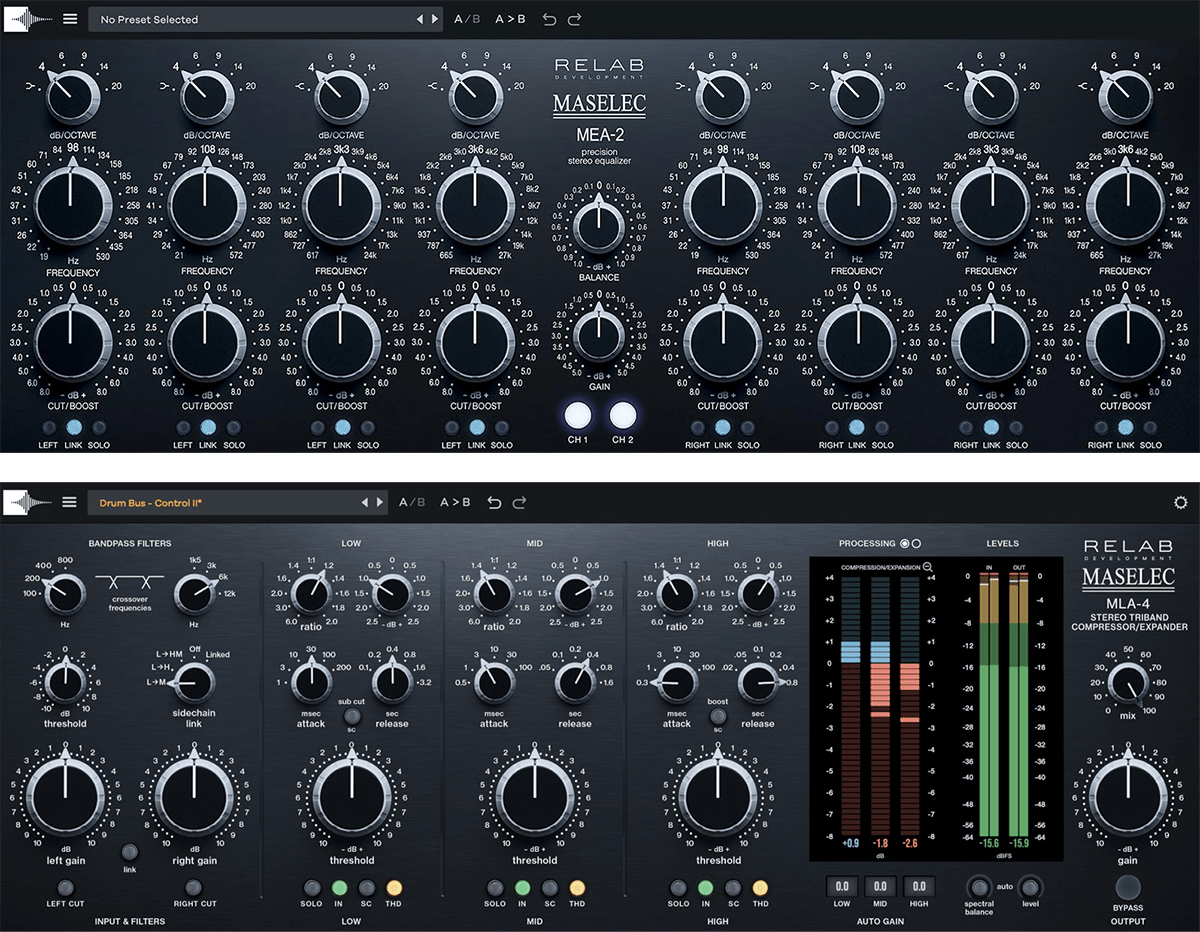Click the '-15.9' output level readout

tap(1019, 844)
